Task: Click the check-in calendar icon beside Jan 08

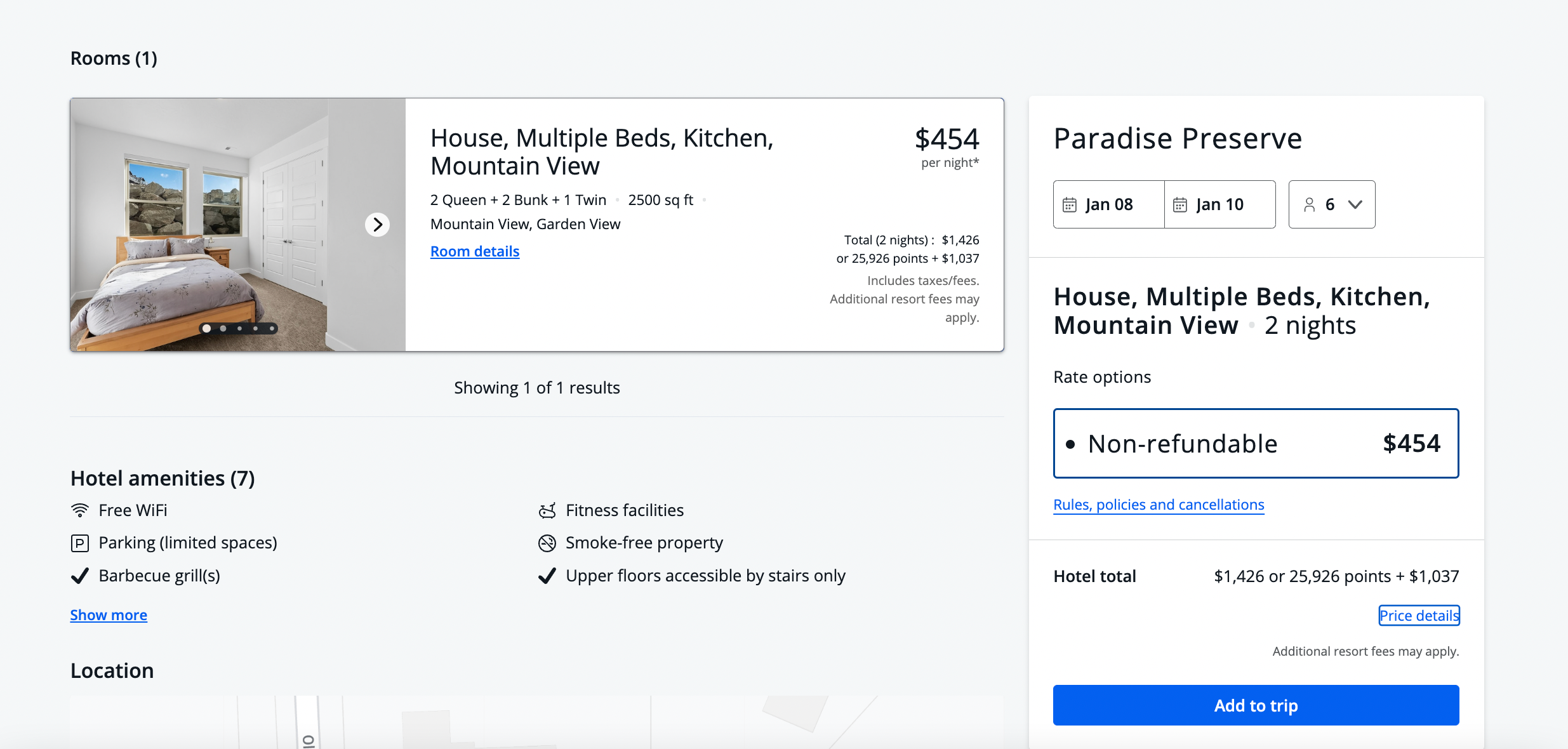Action: coord(1070,205)
